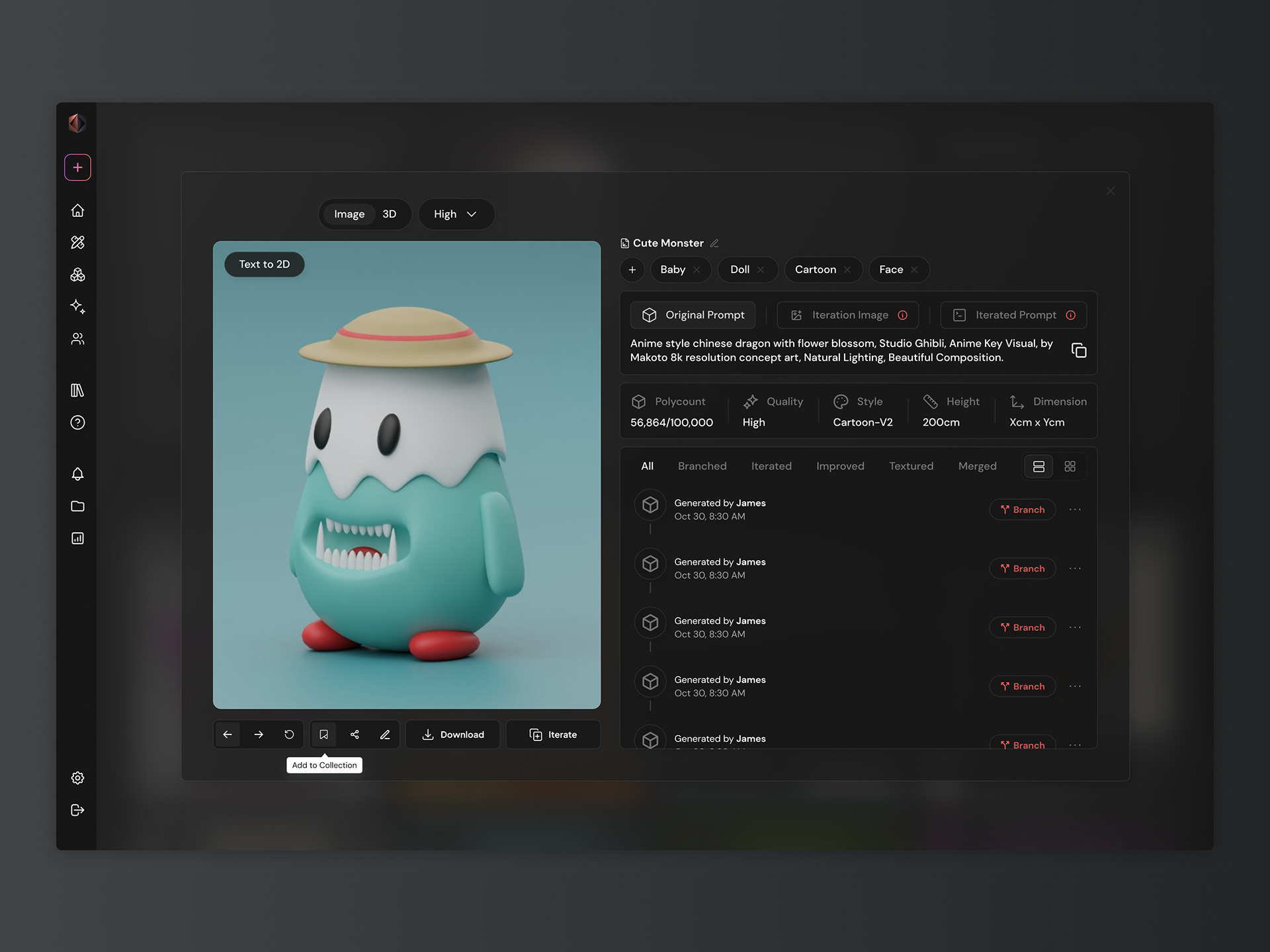Open the pencil-ruler design tools icon

point(77,243)
